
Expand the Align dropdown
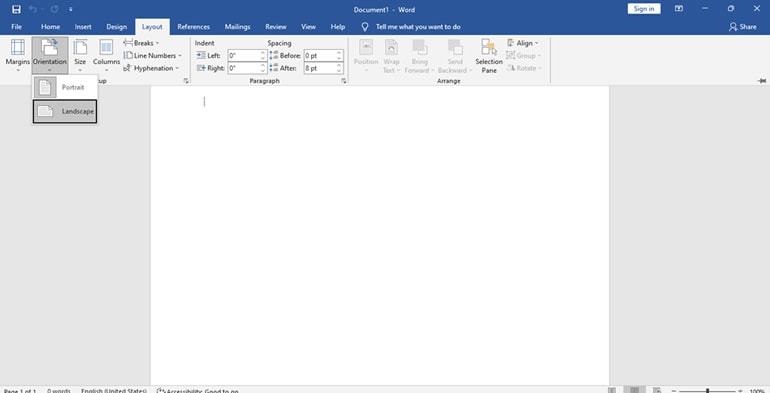pos(522,43)
